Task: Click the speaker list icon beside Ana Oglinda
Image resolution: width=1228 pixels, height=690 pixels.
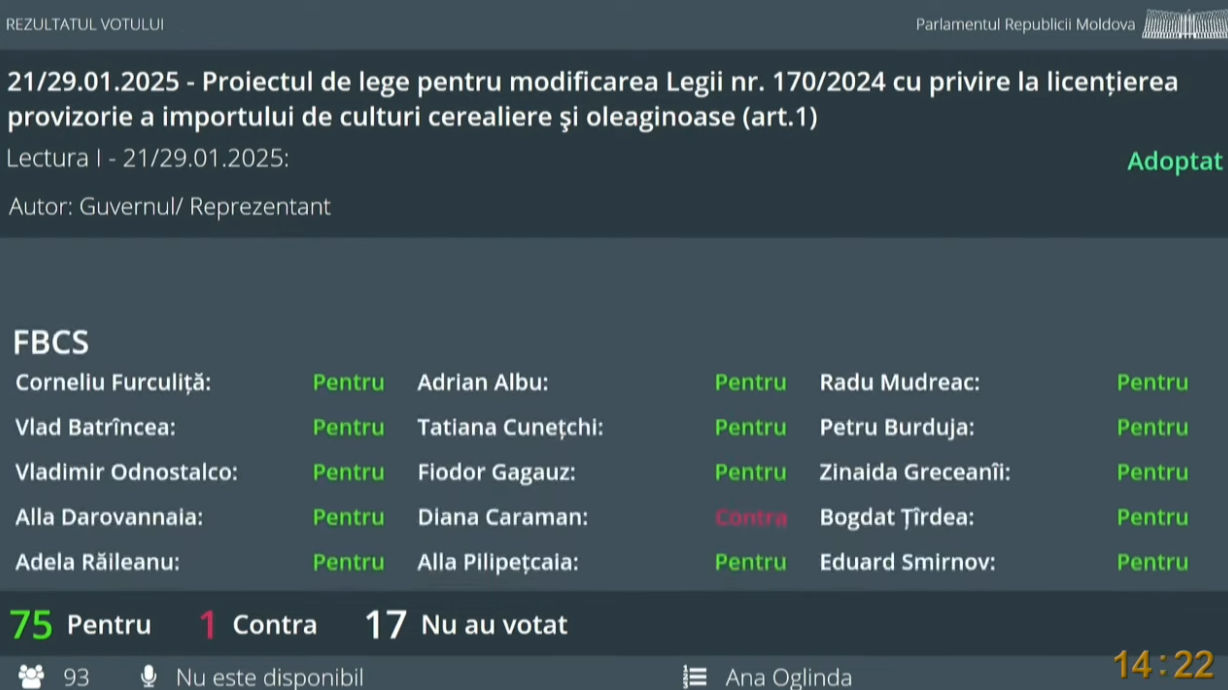Action: pyautogui.click(x=695, y=677)
